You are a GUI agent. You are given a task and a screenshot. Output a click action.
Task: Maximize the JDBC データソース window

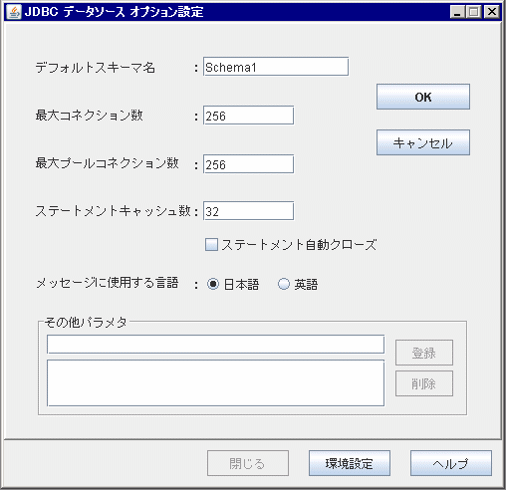pyautogui.click(x=474, y=12)
